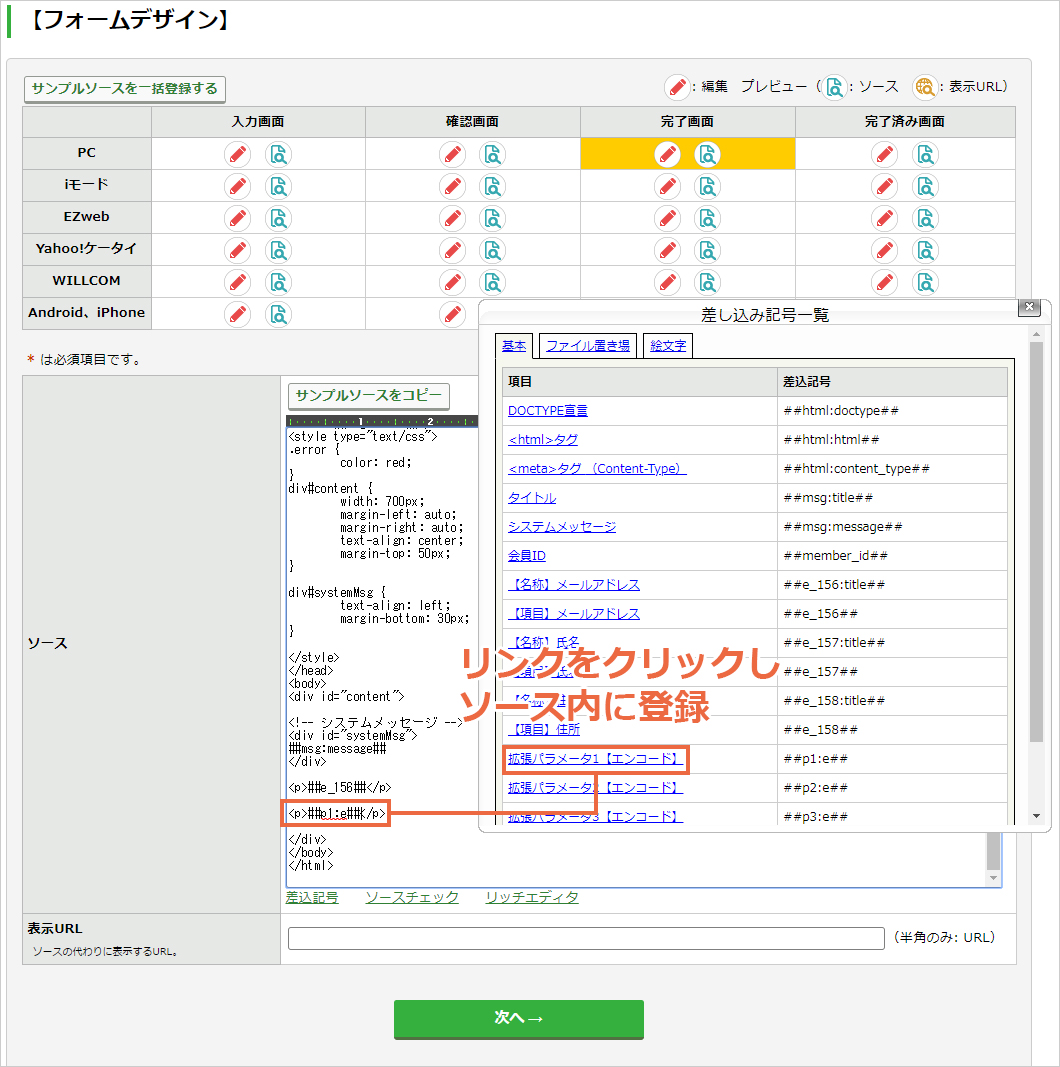Click popup scrollbar down arrow
The width and height of the screenshot is (1060, 1067).
click(x=1036, y=816)
